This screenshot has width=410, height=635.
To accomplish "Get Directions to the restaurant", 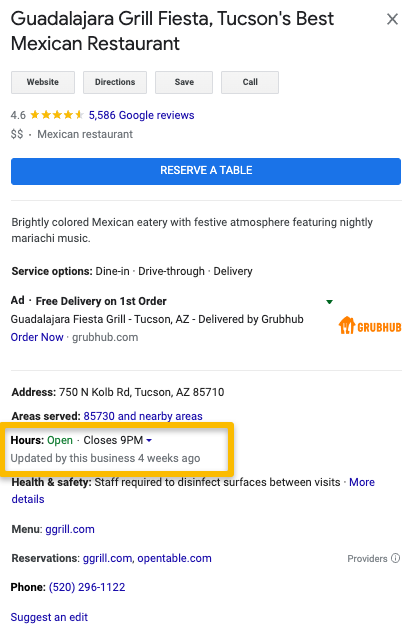I will click(x=115, y=82).
